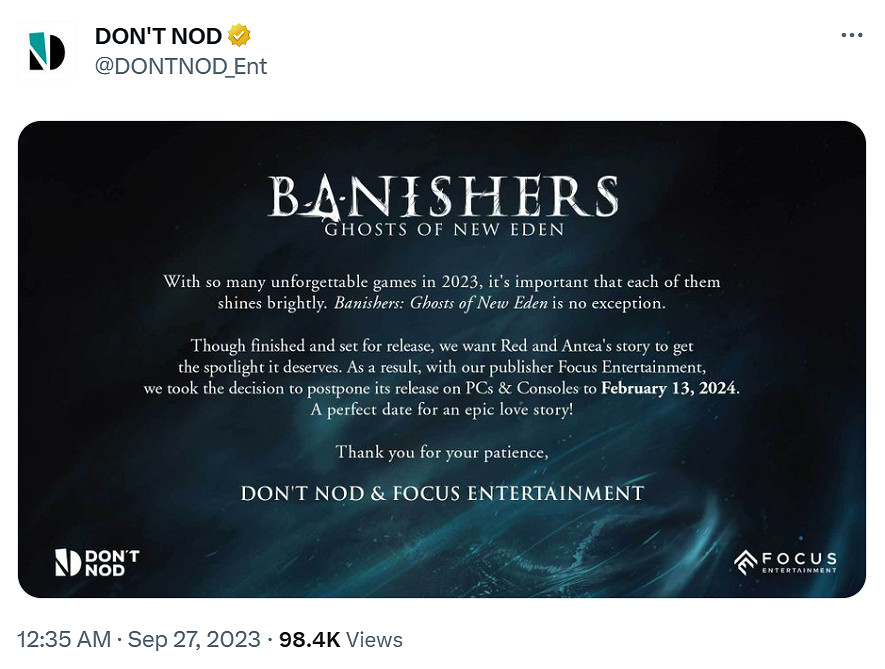Open the three-dot more options menu

point(851,35)
